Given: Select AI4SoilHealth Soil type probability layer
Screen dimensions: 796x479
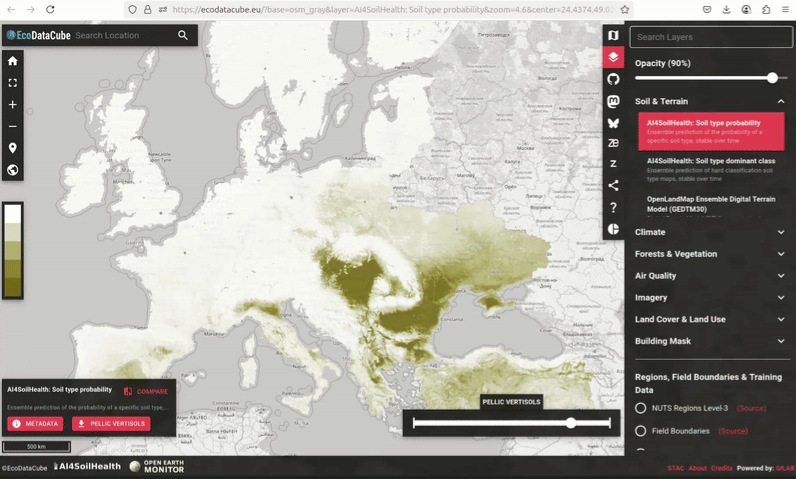Looking at the screenshot, I should (x=711, y=131).
